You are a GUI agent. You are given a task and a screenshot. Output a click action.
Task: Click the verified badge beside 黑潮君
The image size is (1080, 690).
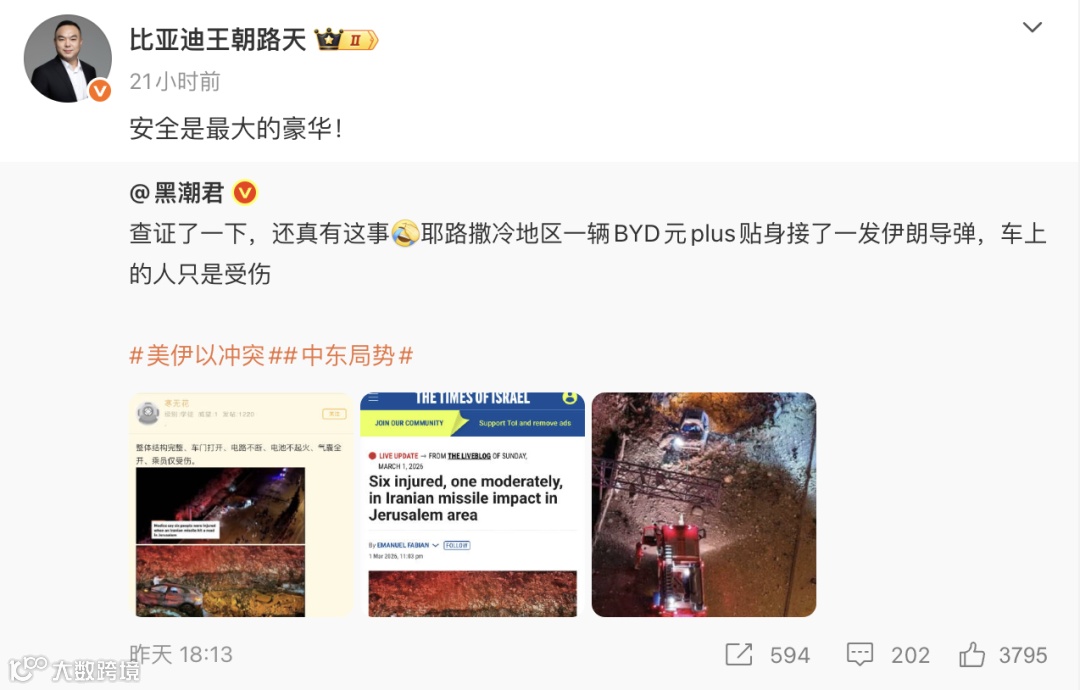coord(245,193)
